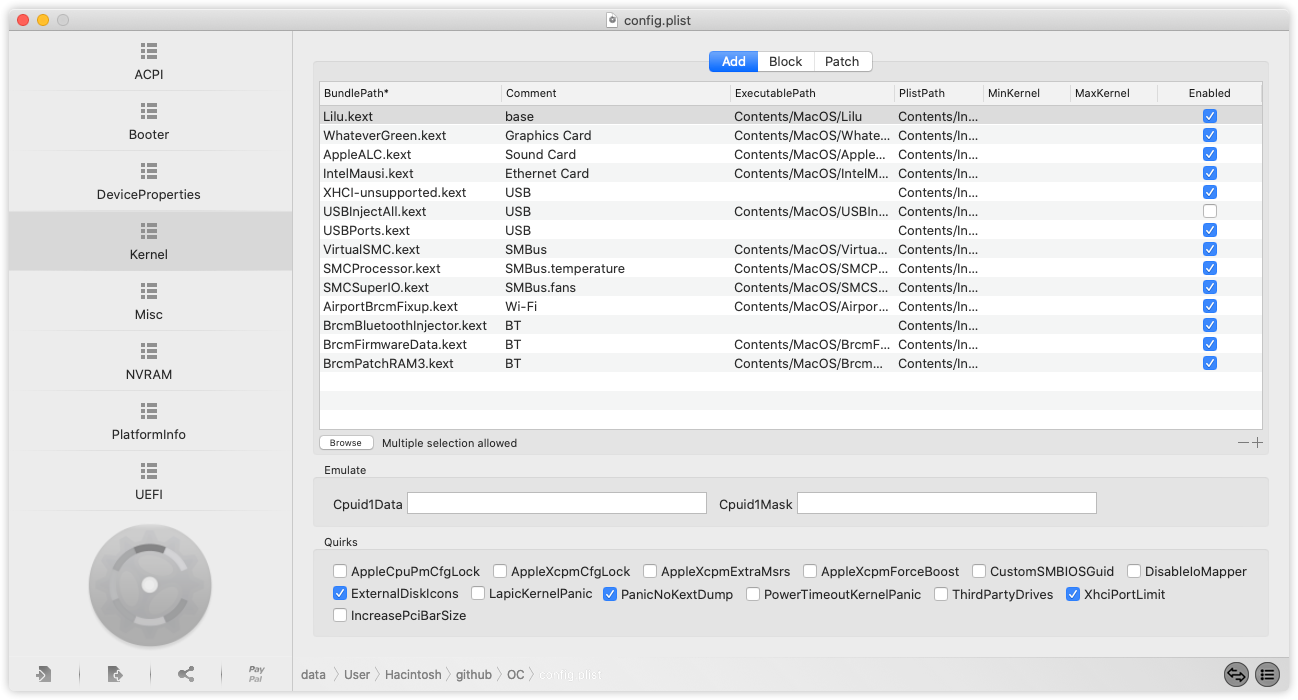This screenshot has height=700, width=1298.
Task: Toggle Enabled for VirtualSMC.kext
Action: click(1210, 249)
